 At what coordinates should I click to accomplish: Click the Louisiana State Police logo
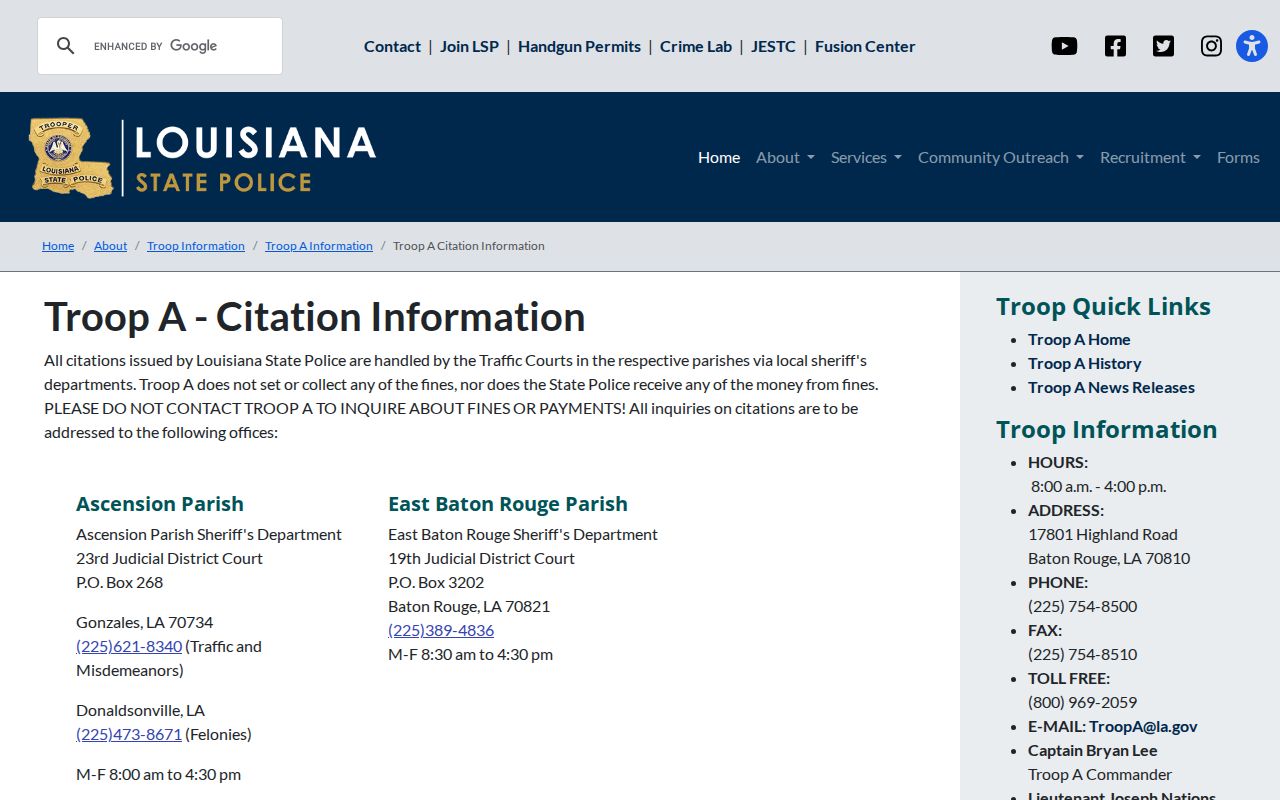point(202,157)
